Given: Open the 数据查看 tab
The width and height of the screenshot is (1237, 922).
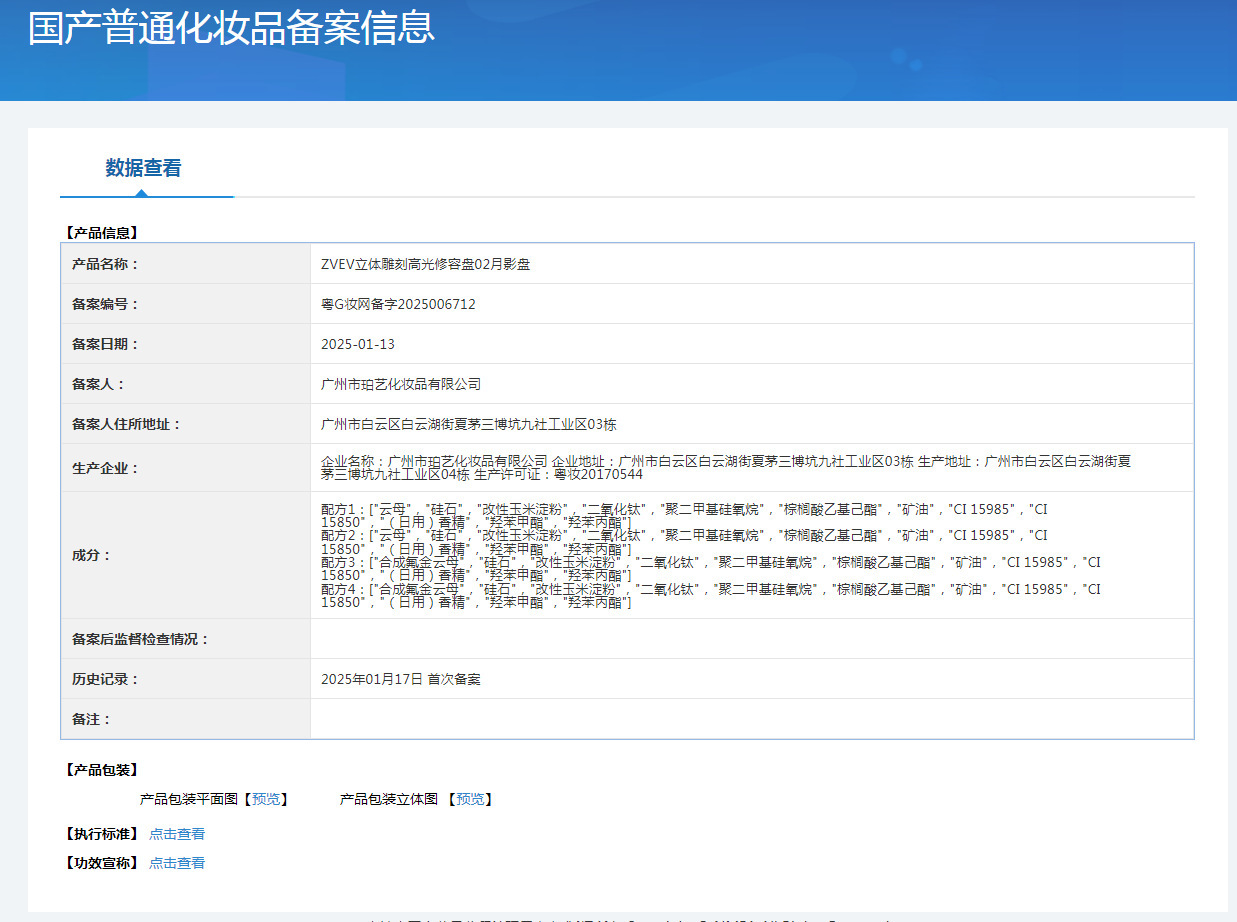Looking at the screenshot, I should (x=144, y=168).
